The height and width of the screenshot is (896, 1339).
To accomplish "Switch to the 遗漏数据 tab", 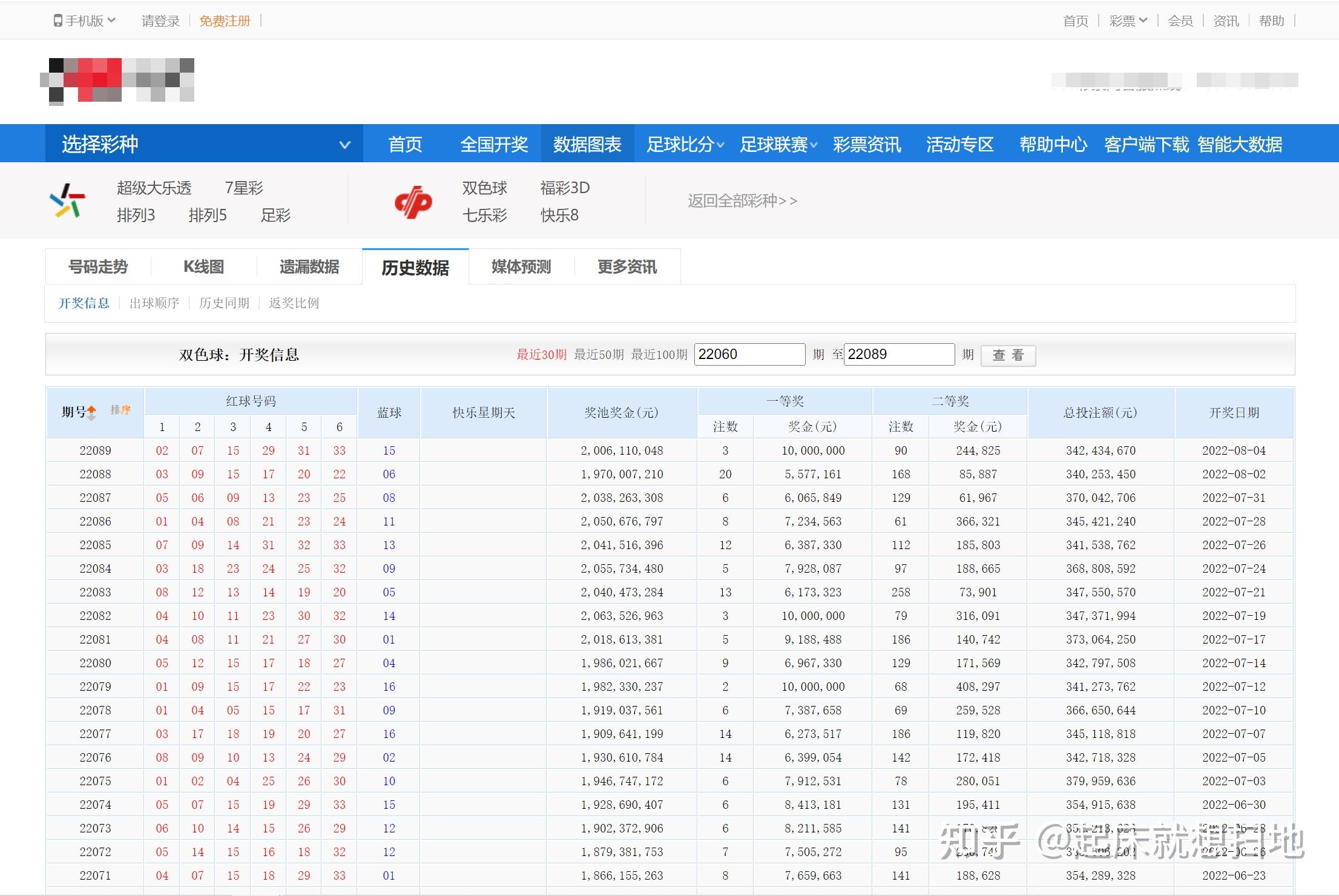I will tap(309, 266).
